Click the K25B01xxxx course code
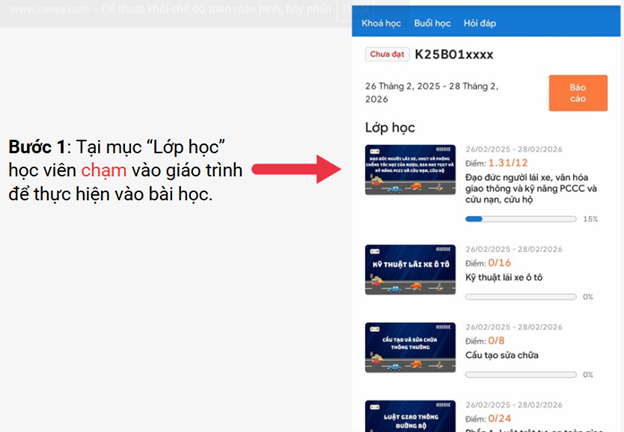Image resolution: width=624 pixels, height=432 pixels. (x=454, y=55)
